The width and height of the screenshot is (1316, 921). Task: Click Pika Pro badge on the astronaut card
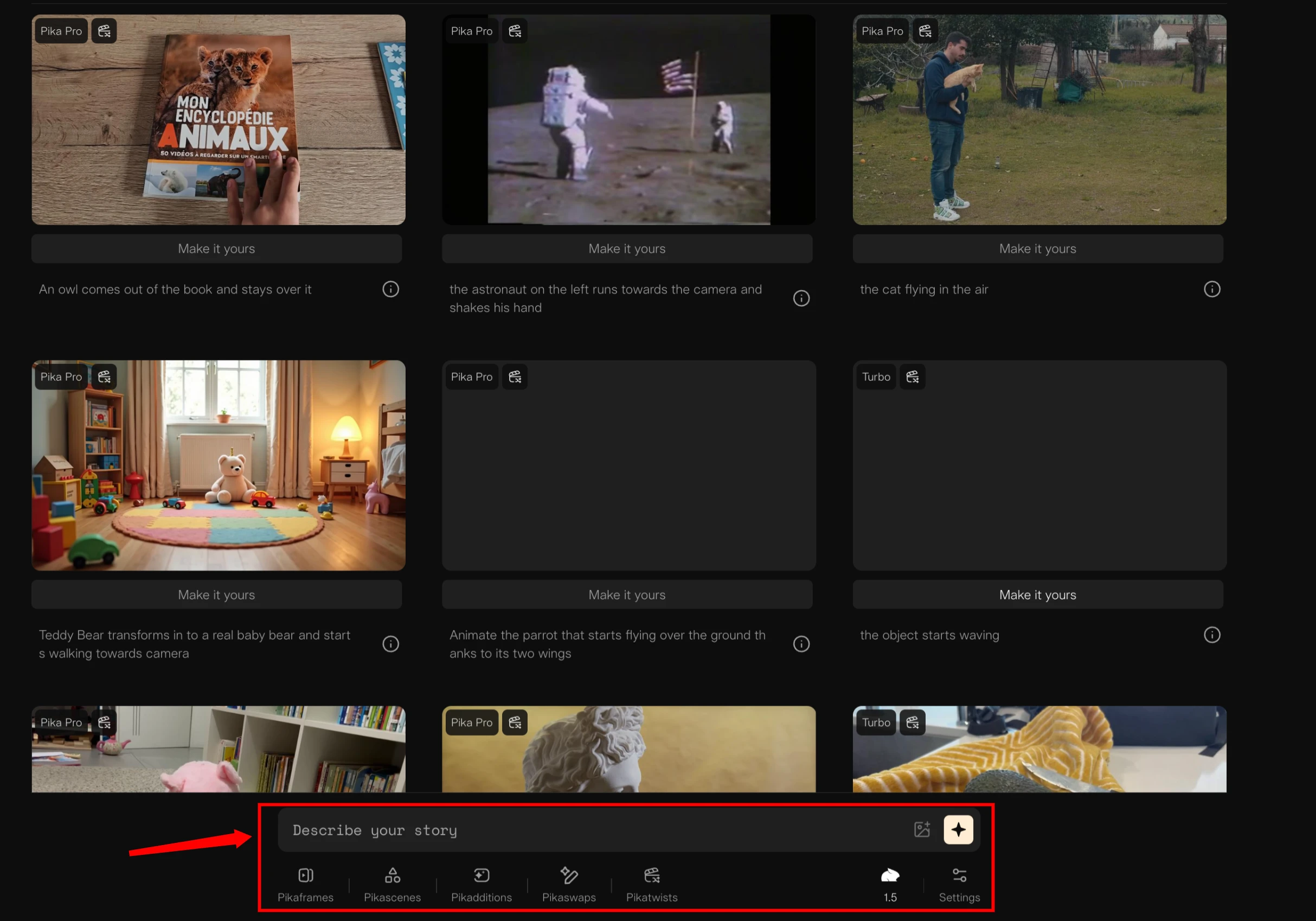472,31
